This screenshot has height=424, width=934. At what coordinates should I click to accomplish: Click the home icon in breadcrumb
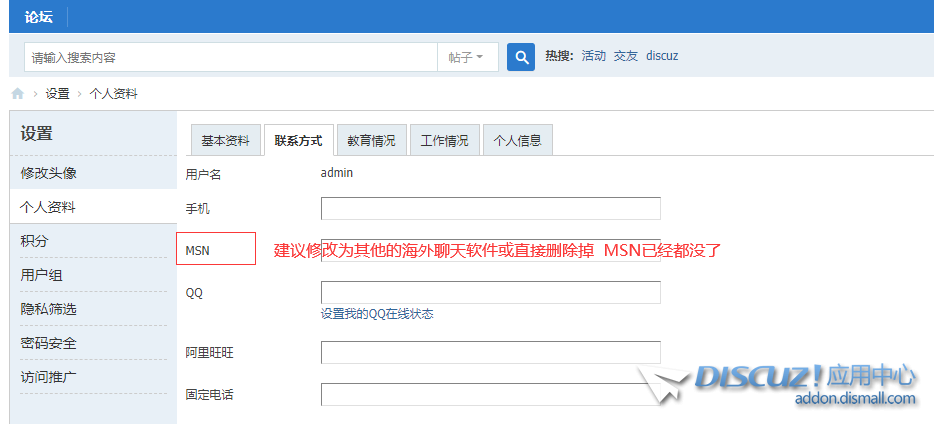coord(18,93)
